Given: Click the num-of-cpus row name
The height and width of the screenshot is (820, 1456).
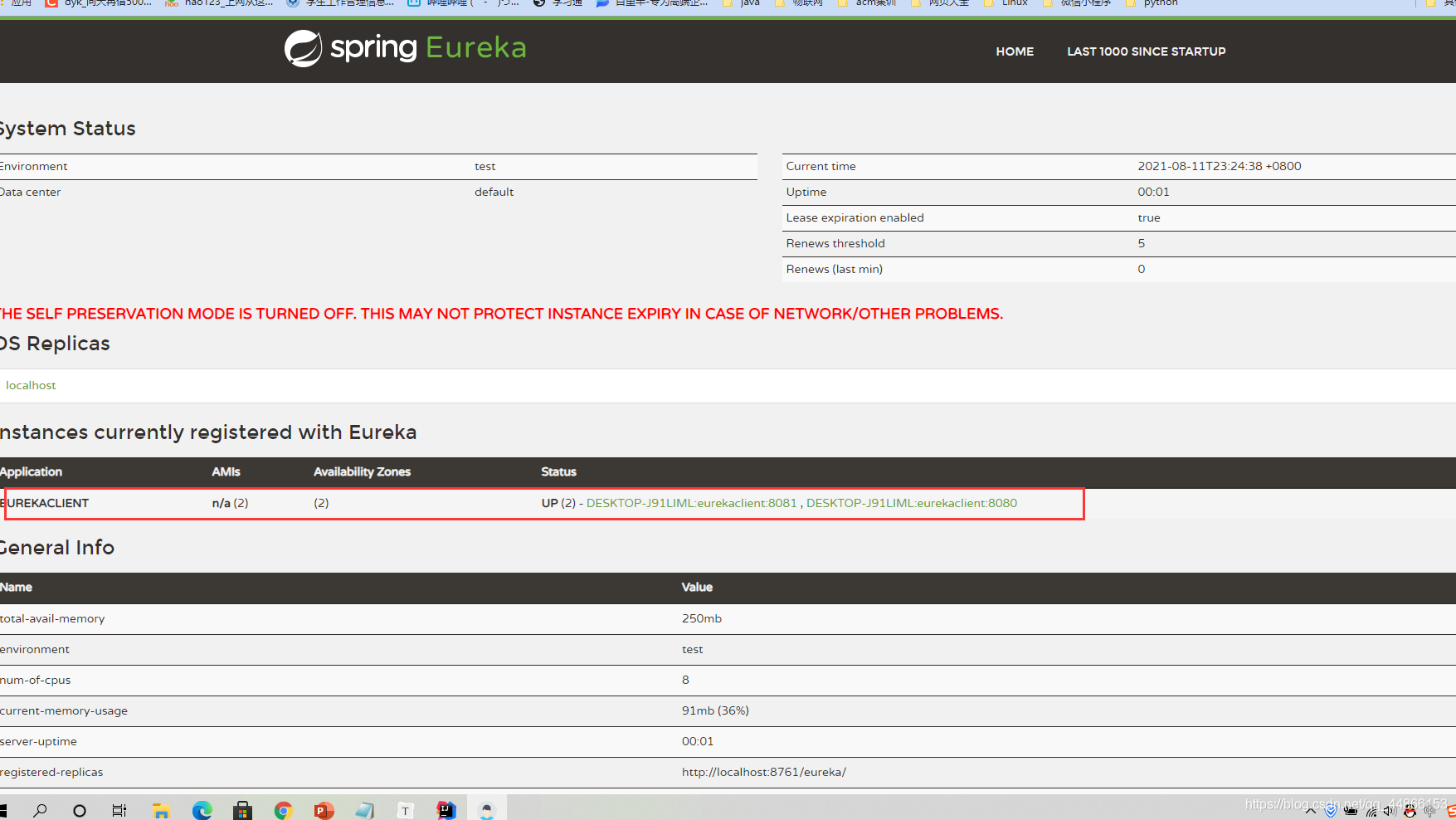Looking at the screenshot, I should [x=35, y=680].
